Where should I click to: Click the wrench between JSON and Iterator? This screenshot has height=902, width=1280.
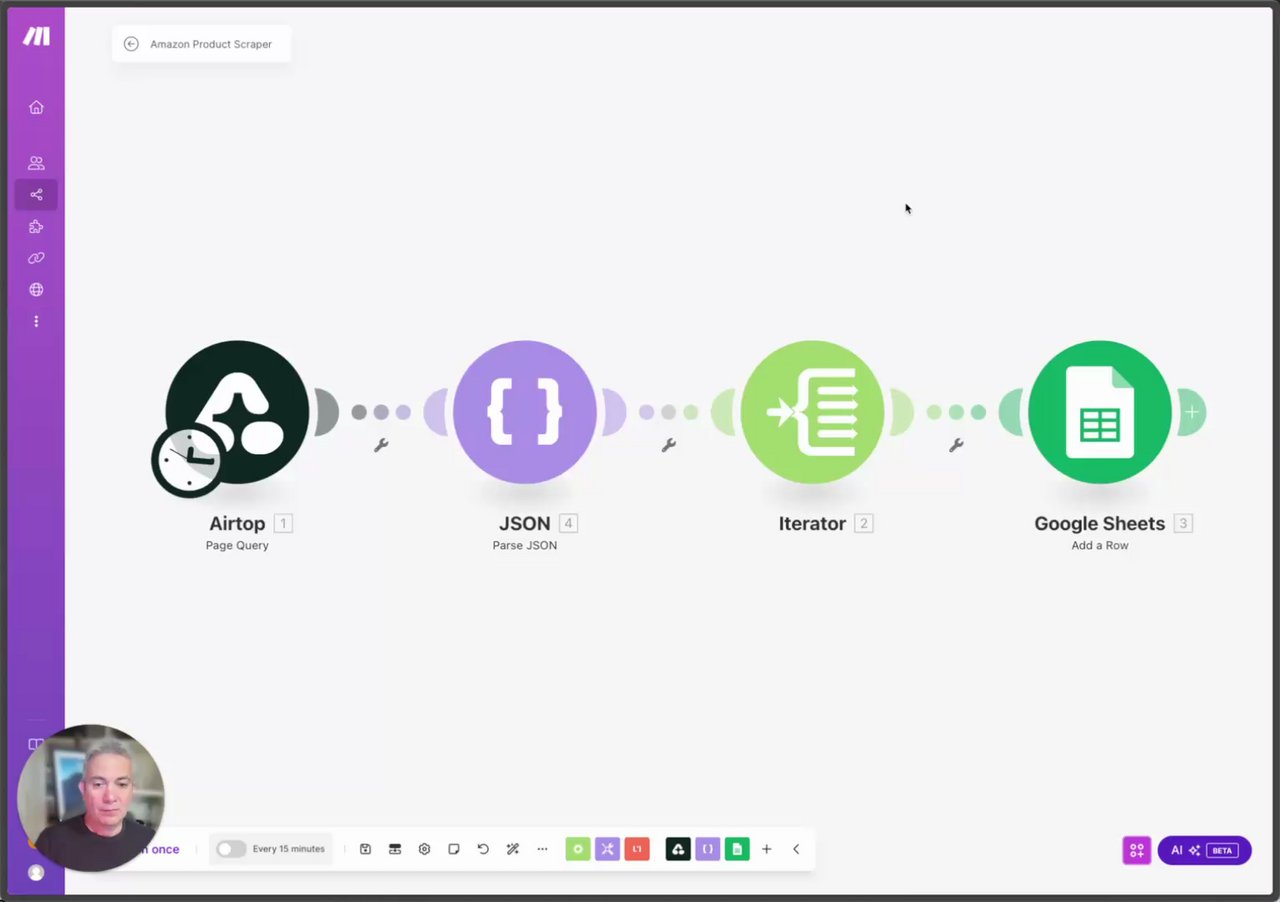pyautogui.click(x=669, y=445)
